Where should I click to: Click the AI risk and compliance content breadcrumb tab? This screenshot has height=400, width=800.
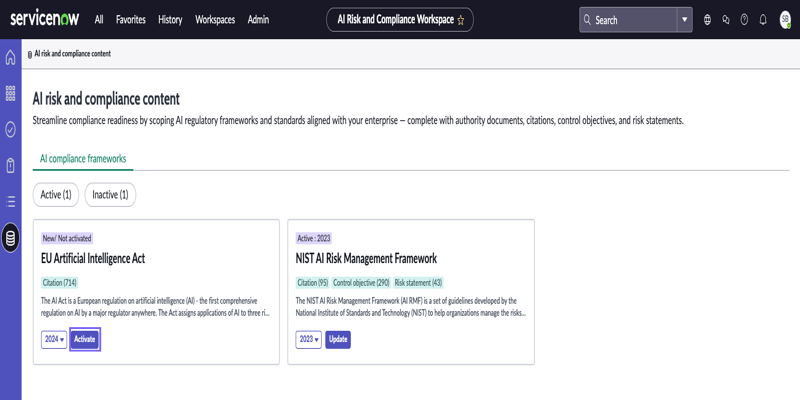point(69,54)
